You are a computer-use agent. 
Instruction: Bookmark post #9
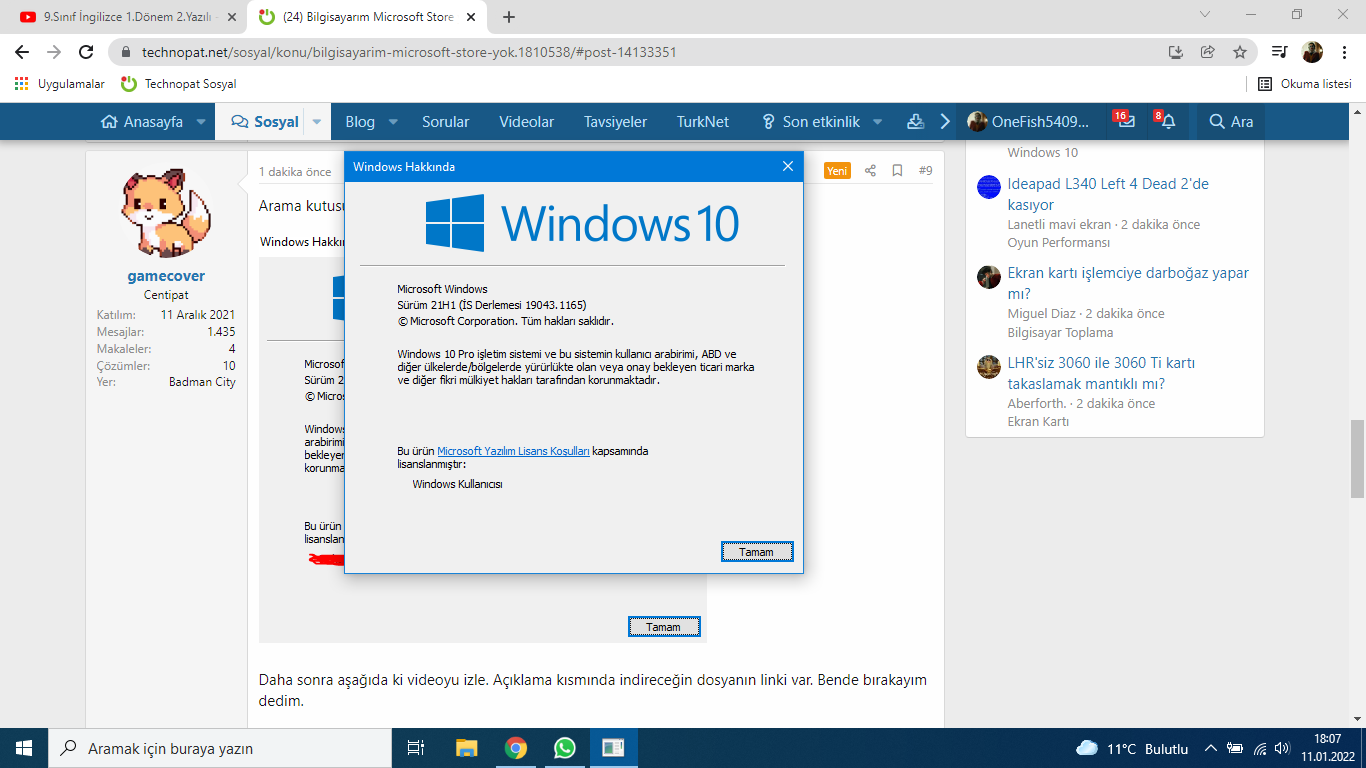(x=897, y=171)
